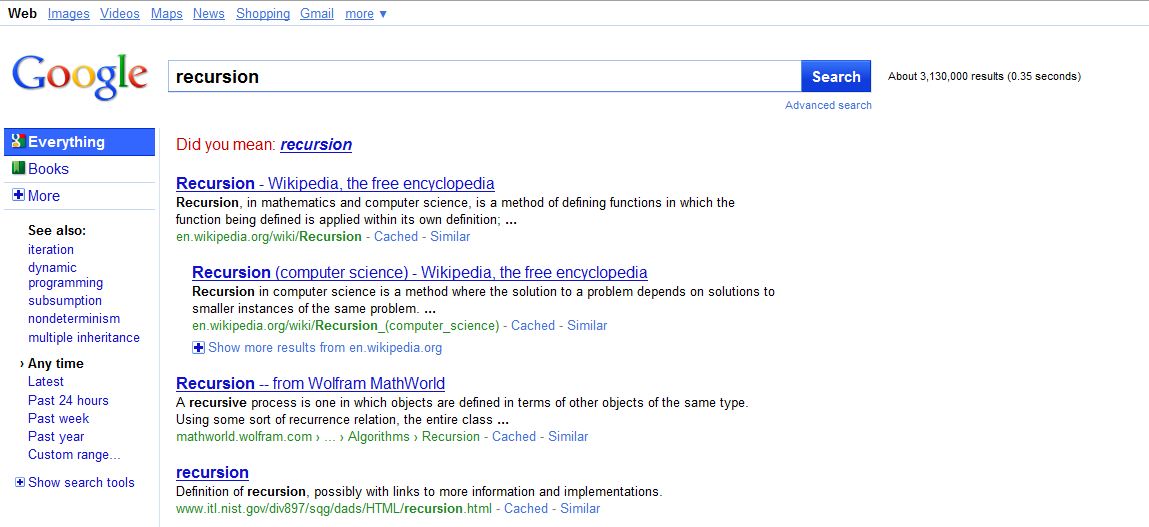The height and width of the screenshot is (527, 1149).
Task: Click the recursion search input field
Action: pos(484,76)
